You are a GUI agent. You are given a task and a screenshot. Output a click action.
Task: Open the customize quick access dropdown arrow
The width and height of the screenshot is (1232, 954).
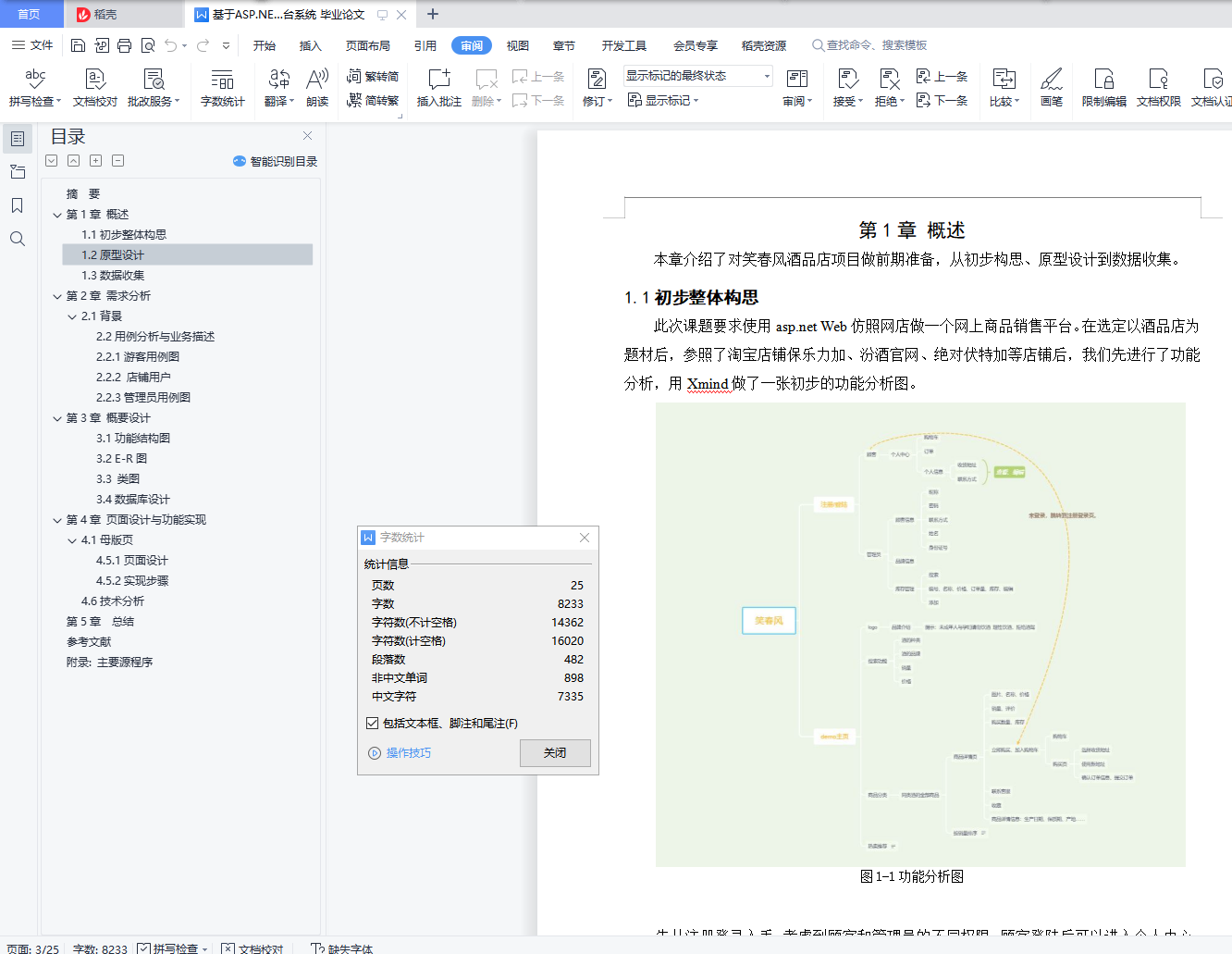click(227, 45)
